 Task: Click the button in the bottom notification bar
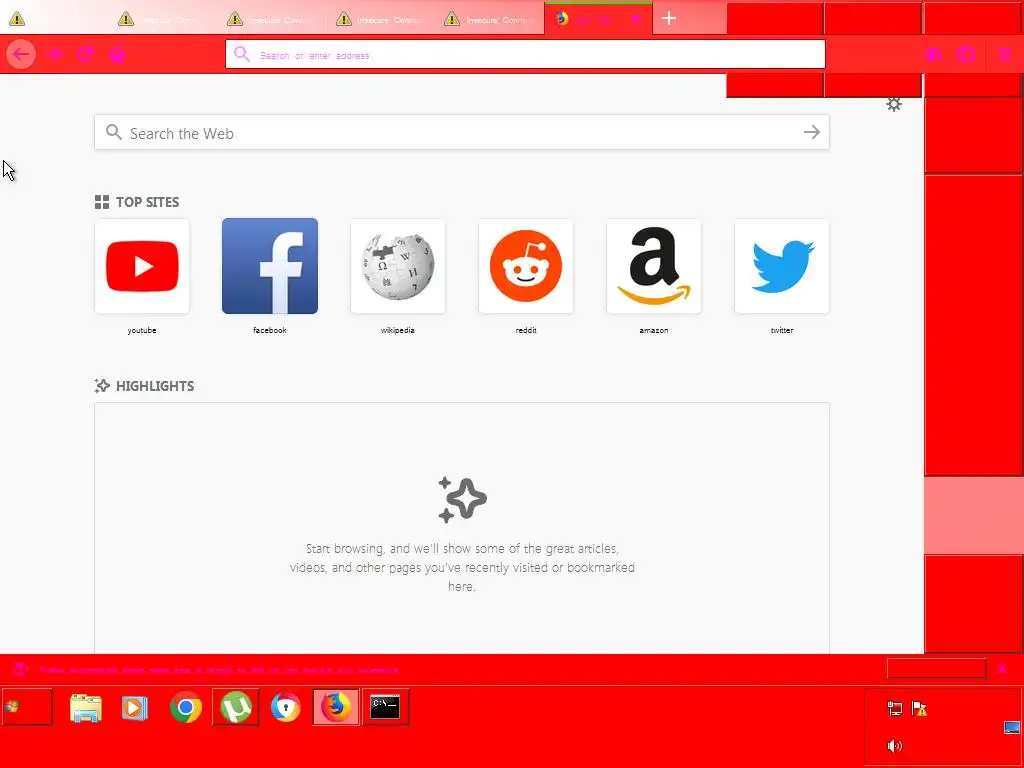tap(936, 669)
